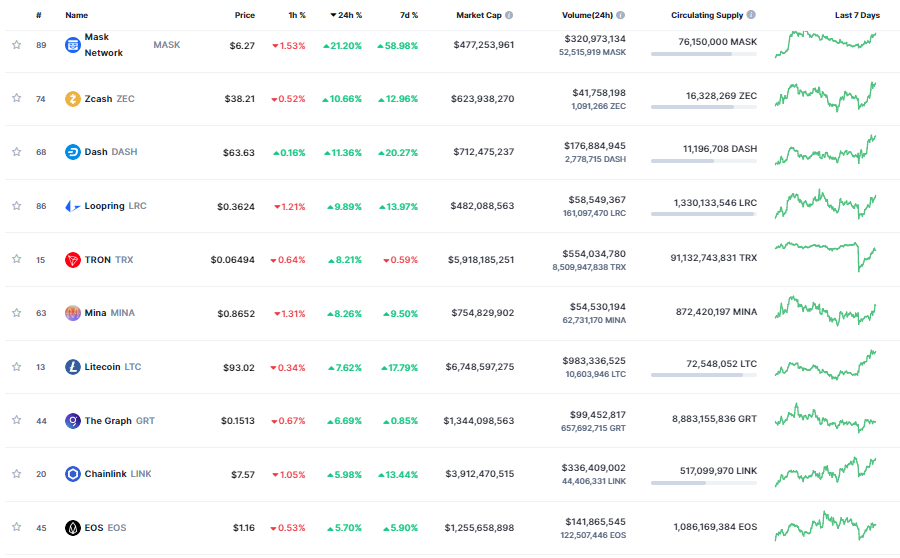Image resolution: width=900 pixels, height=558 pixels.
Task: Open the Zcash ZEC link
Action: pyautogui.click(x=109, y=99)
